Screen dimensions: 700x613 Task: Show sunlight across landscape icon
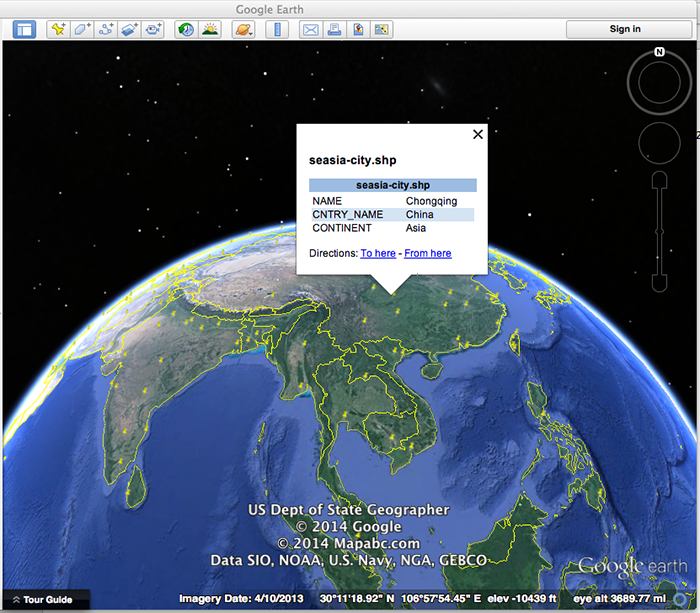[210, 29]
